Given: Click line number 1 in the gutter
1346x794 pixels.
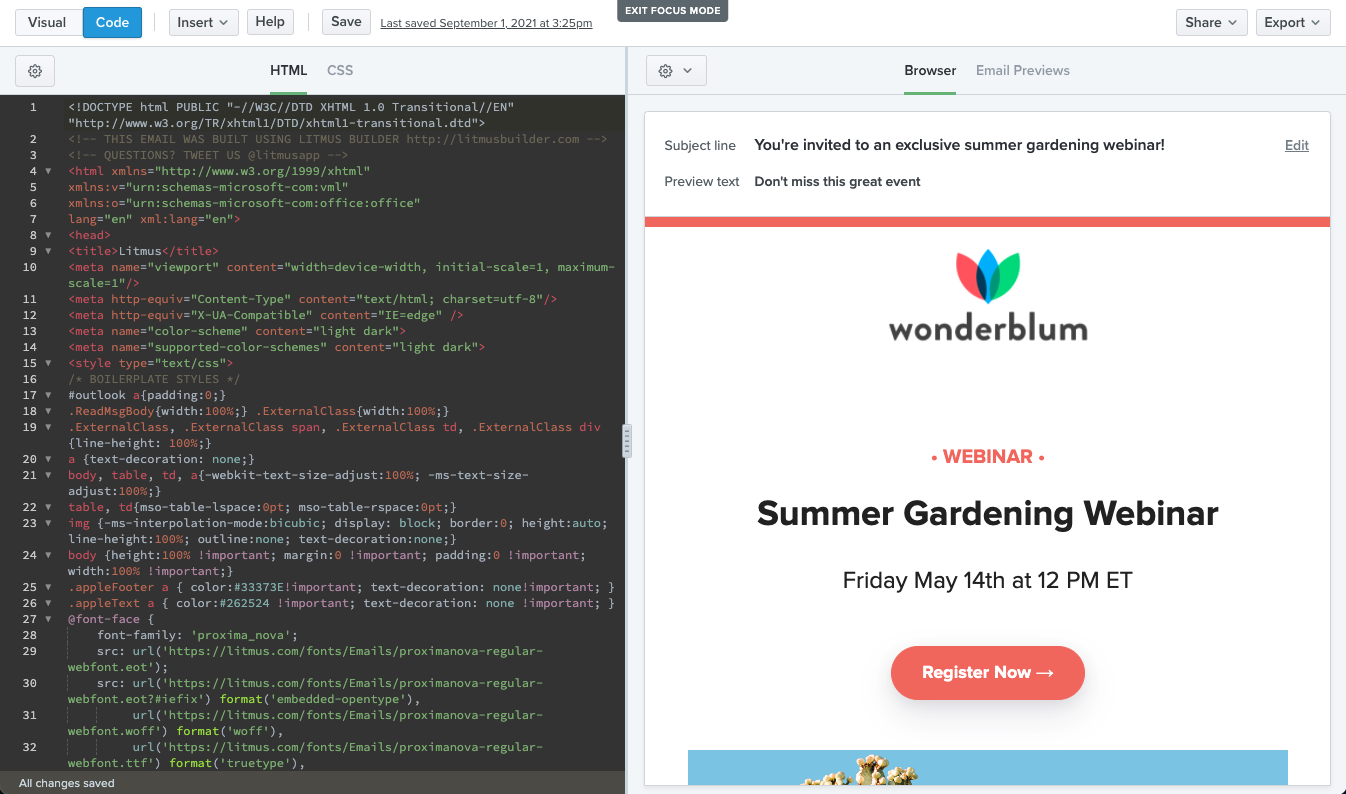Looking at the screenshot, I should pyautogui.click(x=33, y=107).
